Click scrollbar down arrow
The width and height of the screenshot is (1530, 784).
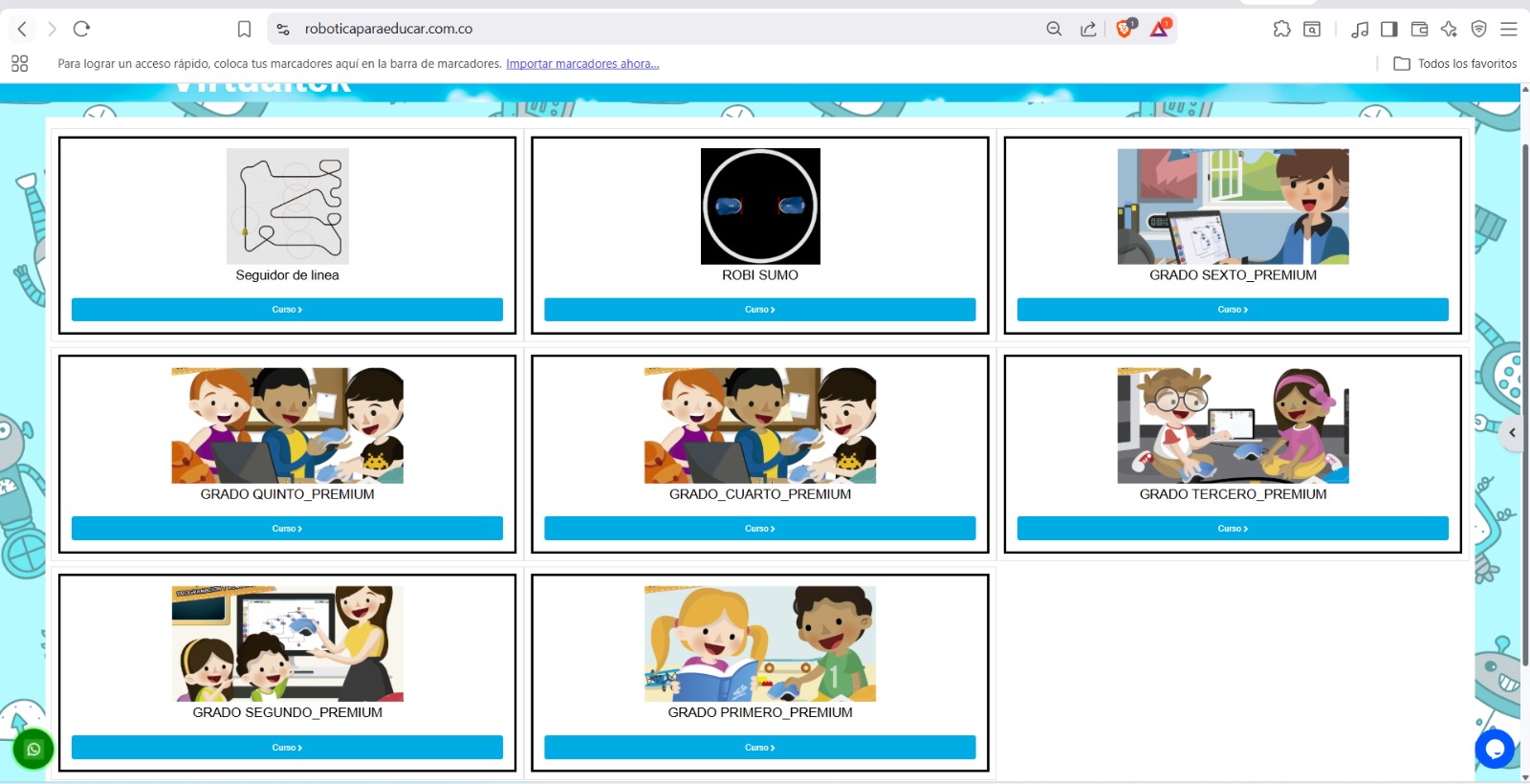[x=1524, y=777]
